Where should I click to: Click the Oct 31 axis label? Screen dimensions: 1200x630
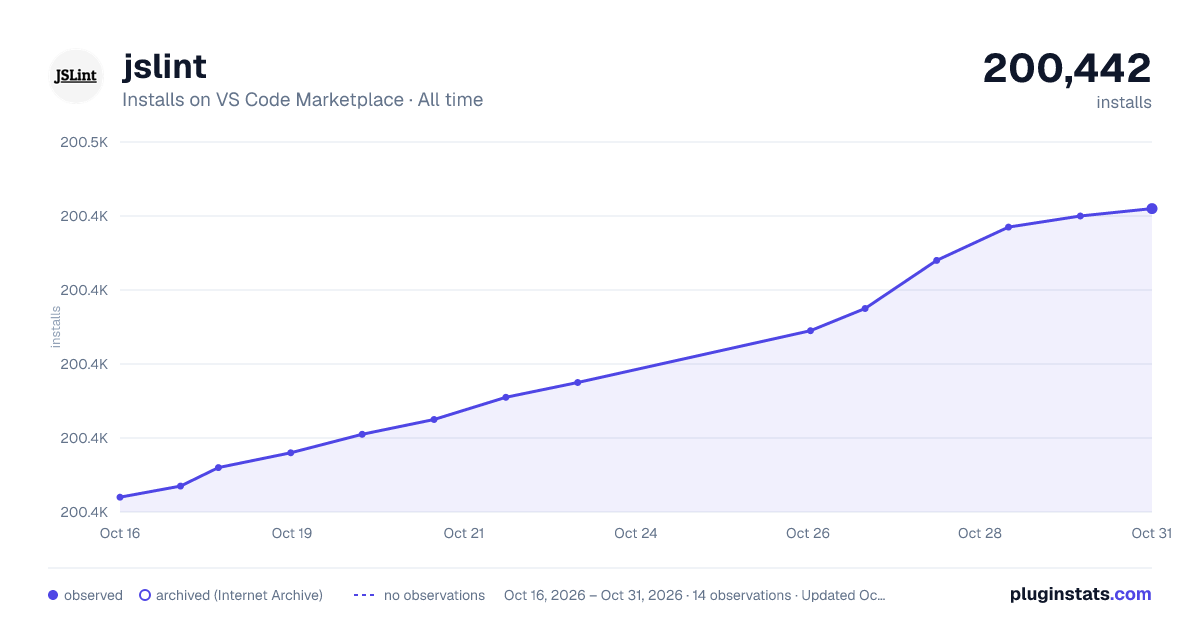coord(1151,533)
